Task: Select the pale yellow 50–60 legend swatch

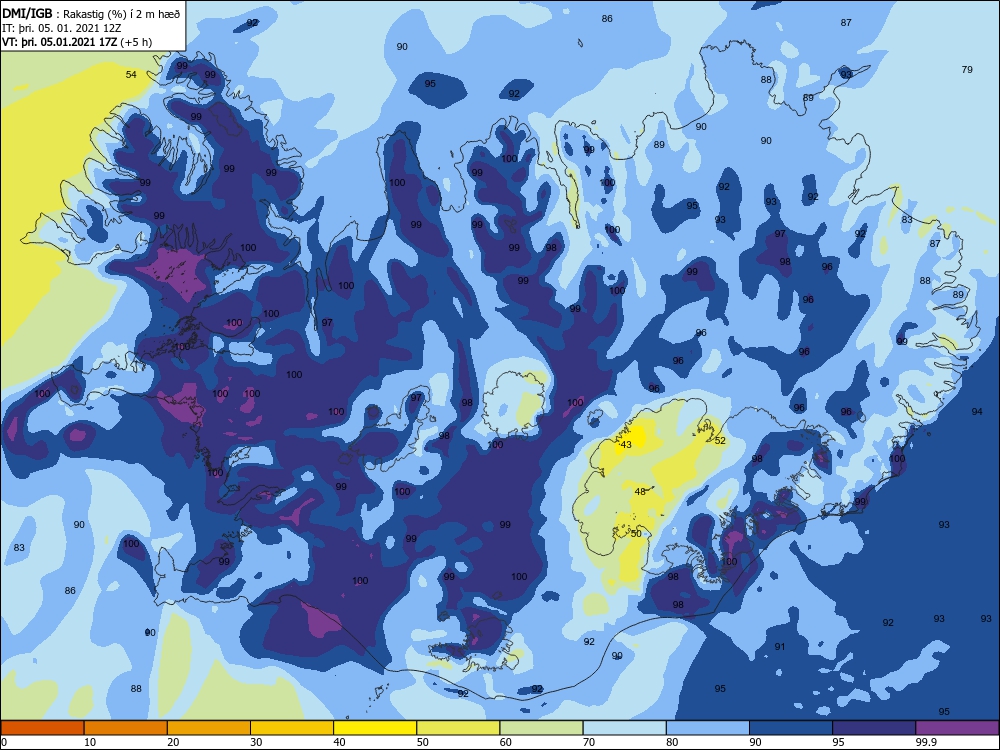Action: (458, 728)
